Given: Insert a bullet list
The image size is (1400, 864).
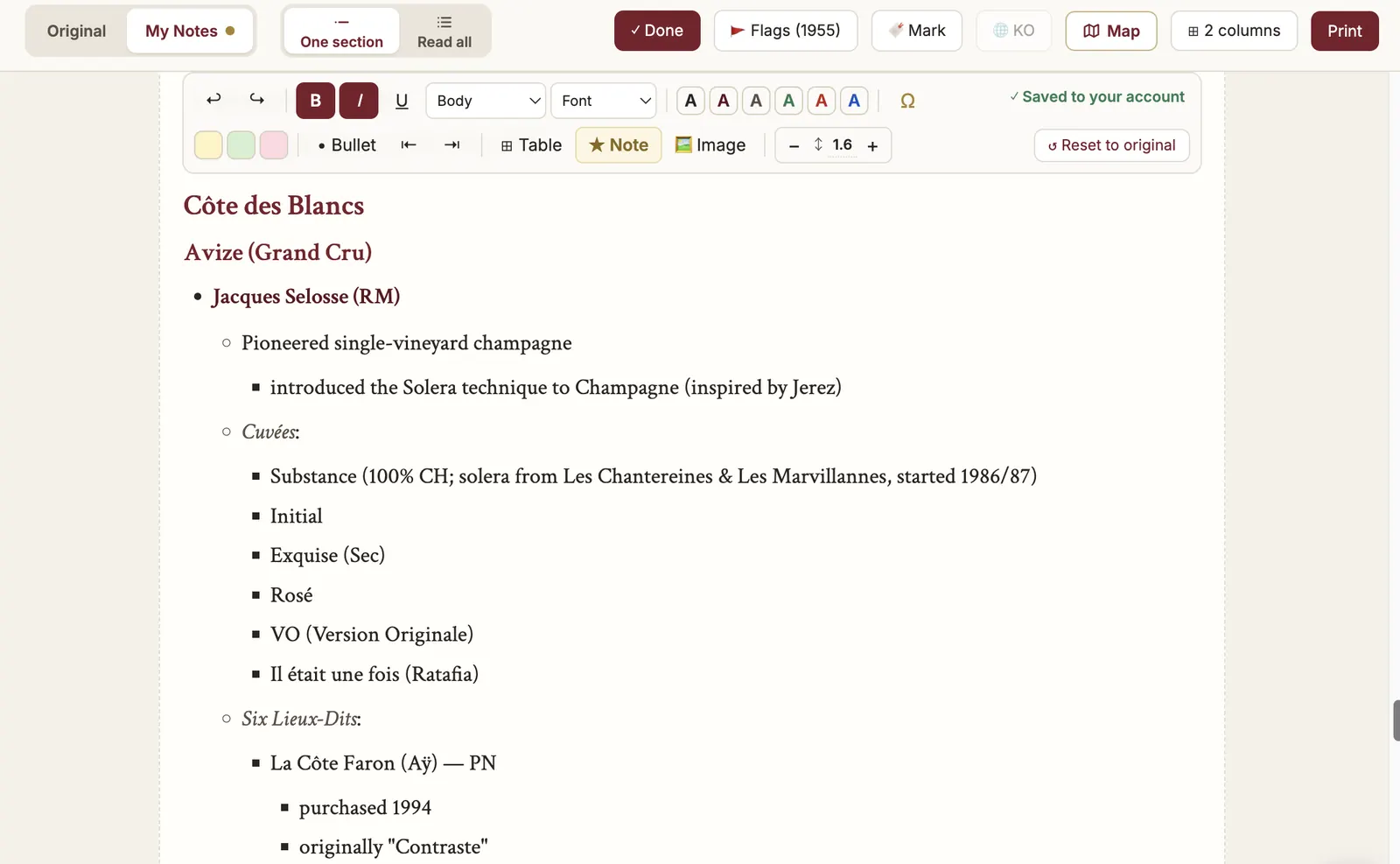Looking at the screenshot, I should pyautogui.click(x=346, y=145).
